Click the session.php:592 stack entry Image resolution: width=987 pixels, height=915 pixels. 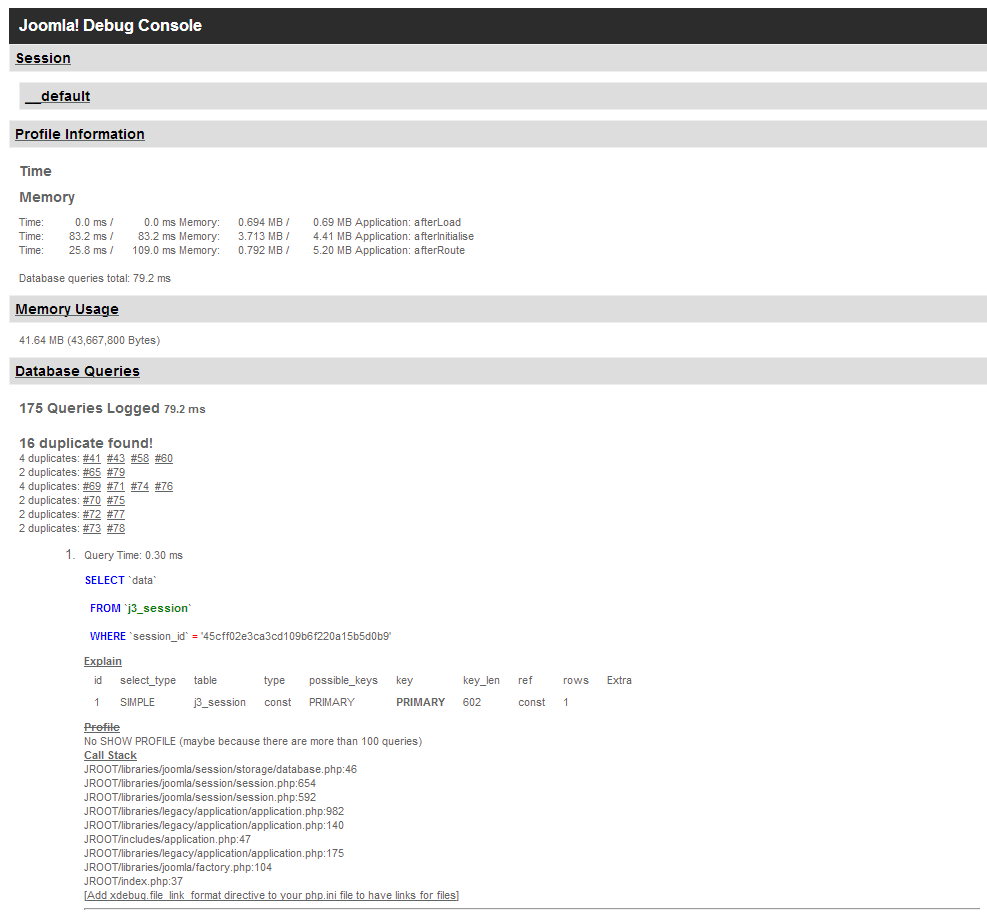coord(200,797)
